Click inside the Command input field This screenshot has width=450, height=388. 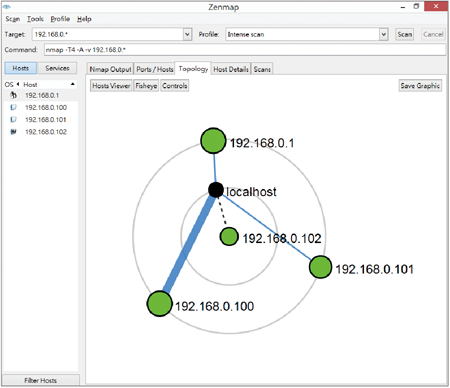(245, 50)
